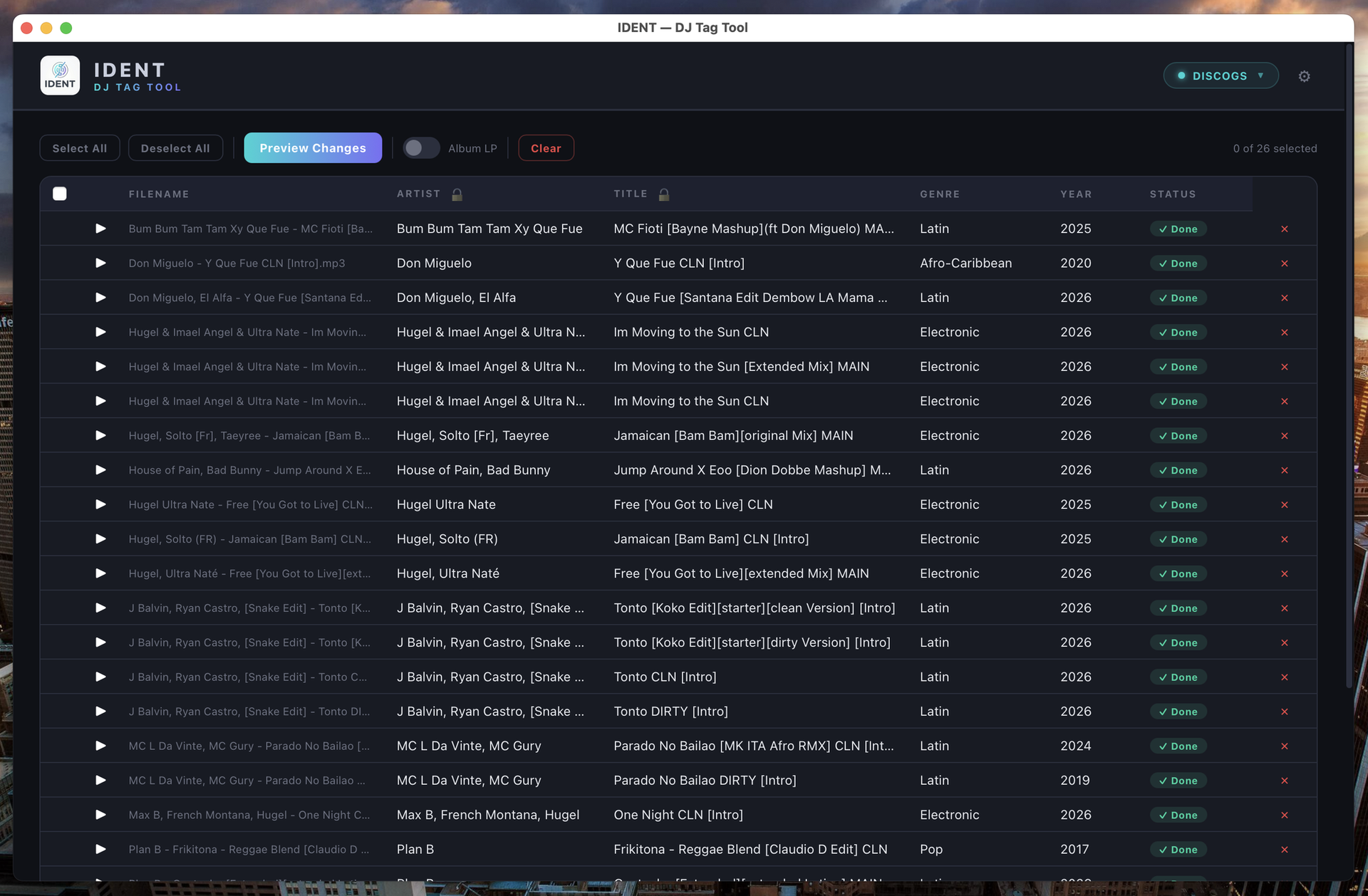
Task: Remove the Bum Bum Tam Tam row
Action: [1285, 229]
